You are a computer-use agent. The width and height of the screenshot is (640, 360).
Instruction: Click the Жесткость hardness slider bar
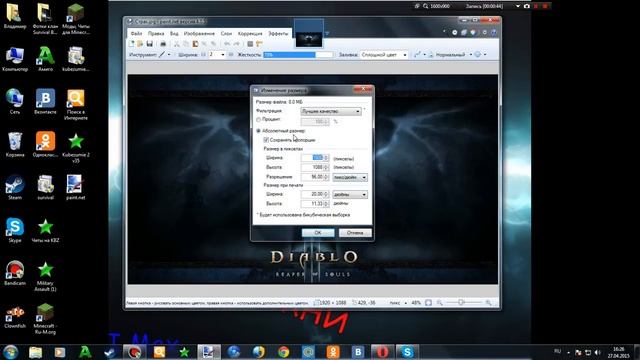point(298,55)
